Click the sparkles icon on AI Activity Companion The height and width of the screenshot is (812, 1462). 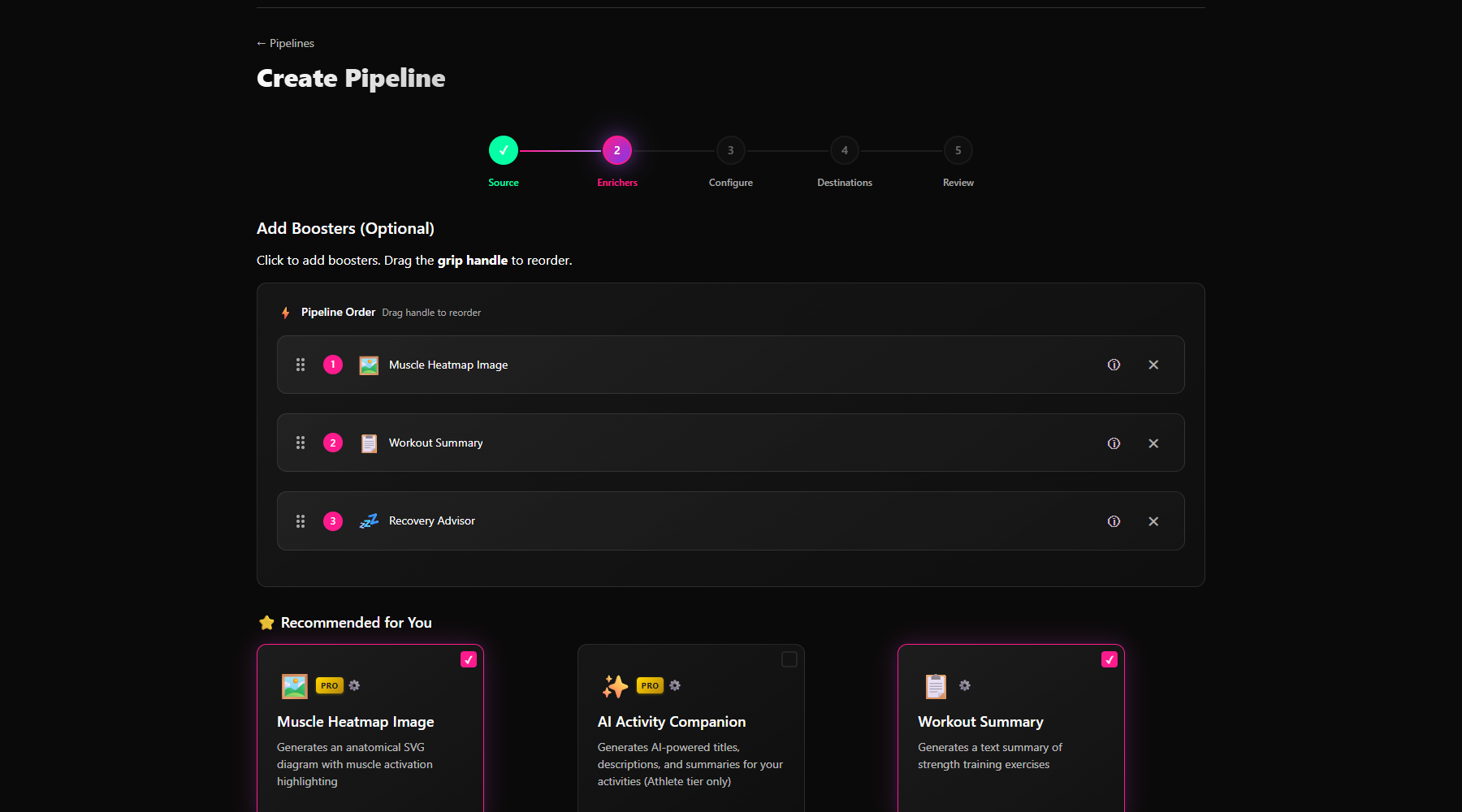[615, 685]
